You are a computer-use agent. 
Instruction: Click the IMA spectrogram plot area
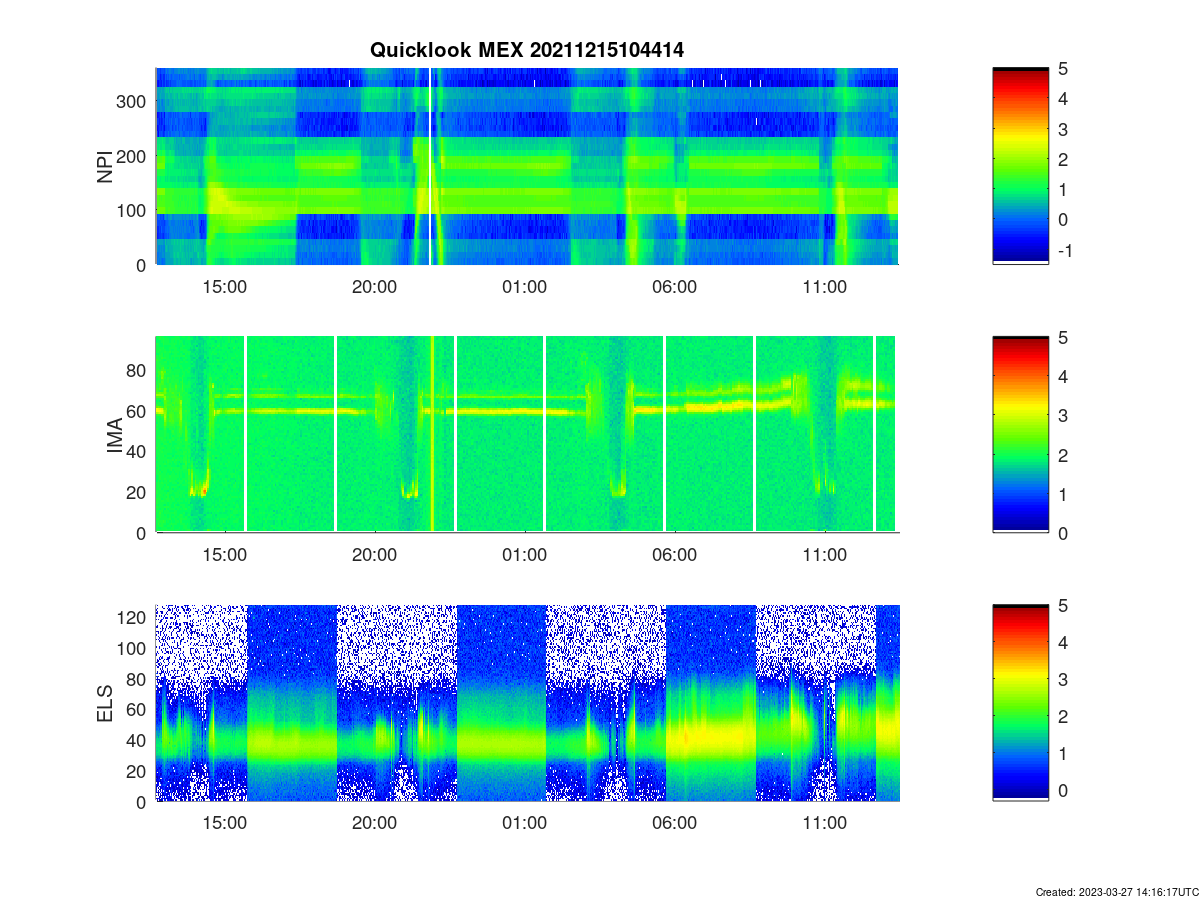click(527, 434)
